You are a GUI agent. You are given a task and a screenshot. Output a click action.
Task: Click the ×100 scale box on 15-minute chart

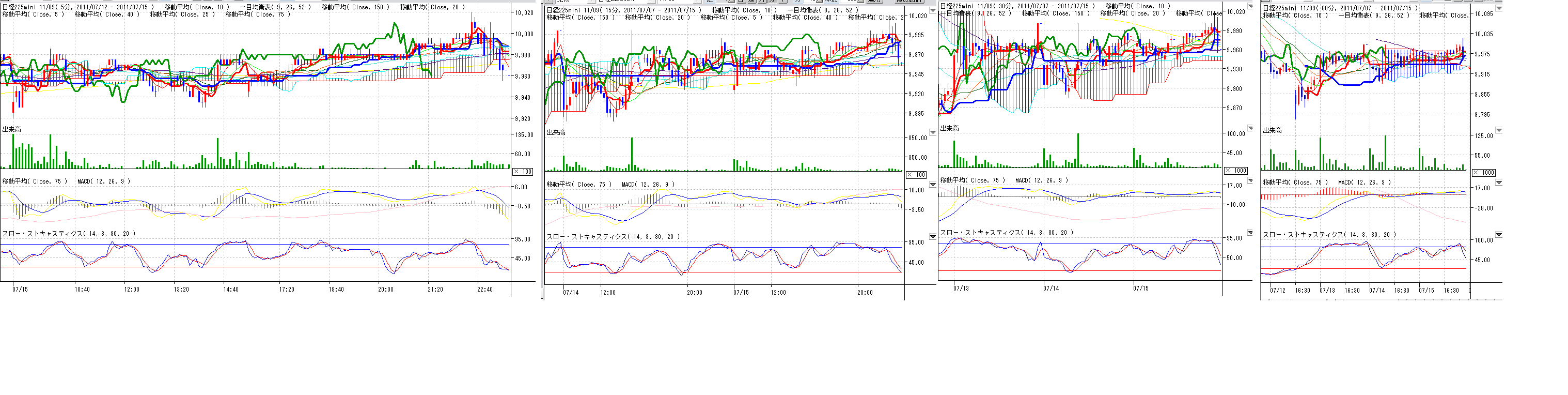tap(916, 175)
